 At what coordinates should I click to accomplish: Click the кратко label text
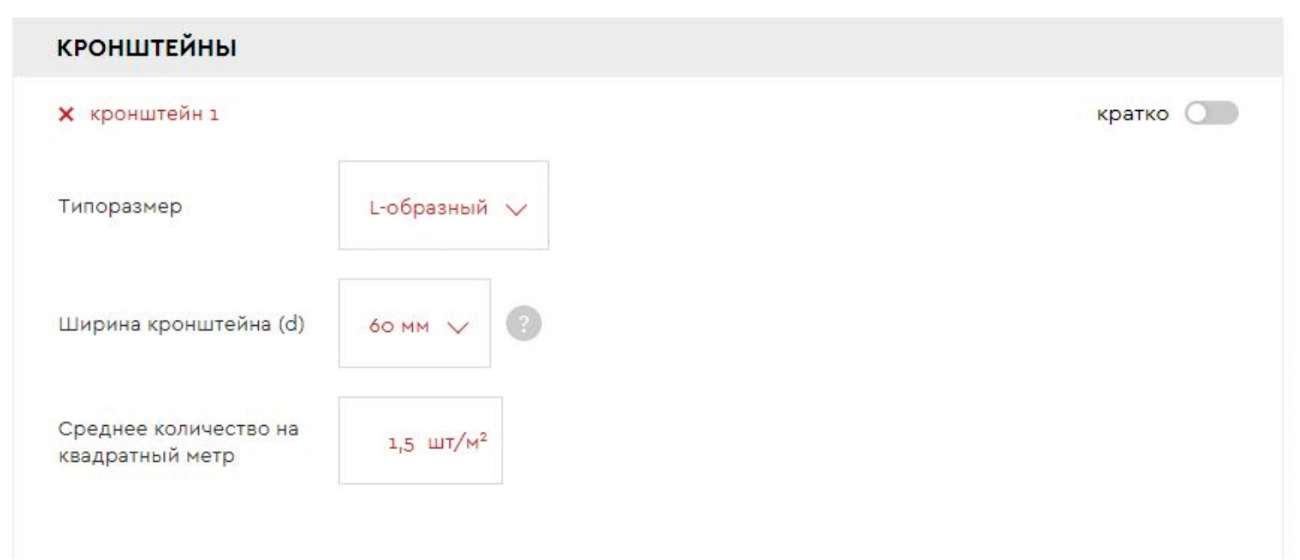[x=1133, y=114]
